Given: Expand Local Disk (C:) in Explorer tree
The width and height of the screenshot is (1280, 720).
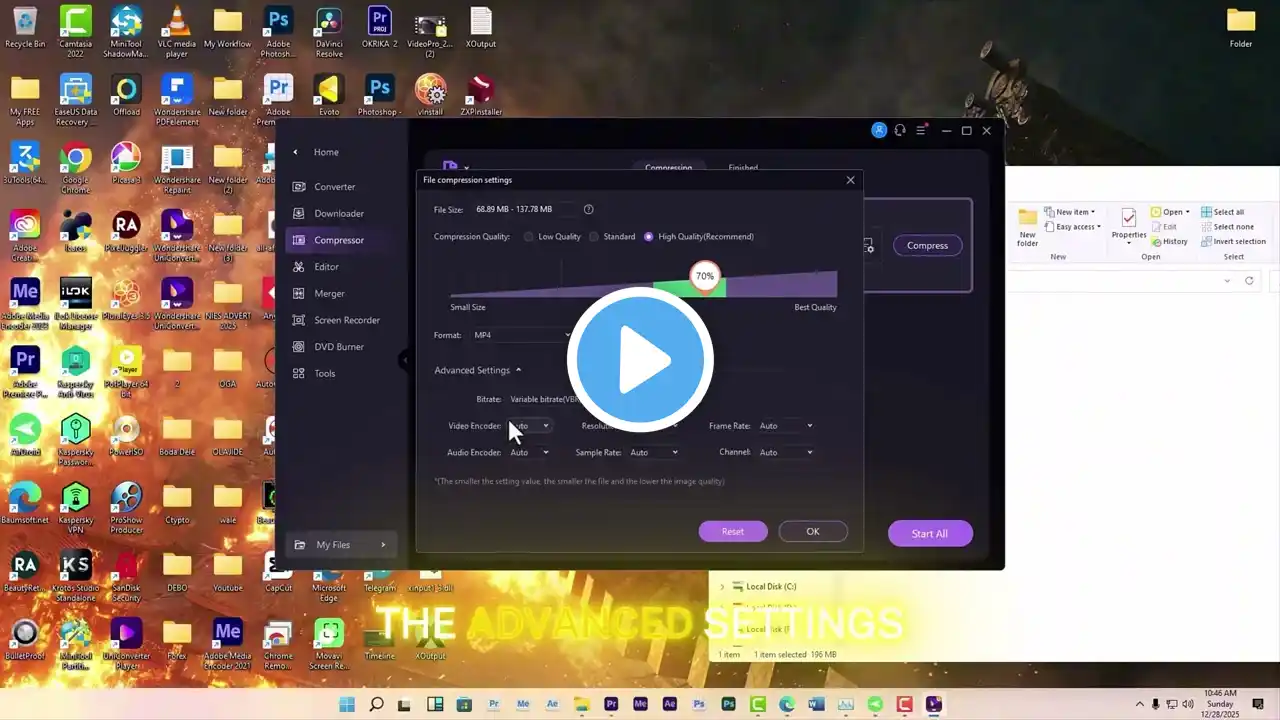Looking at the screenshot, I should coord(723,587).
